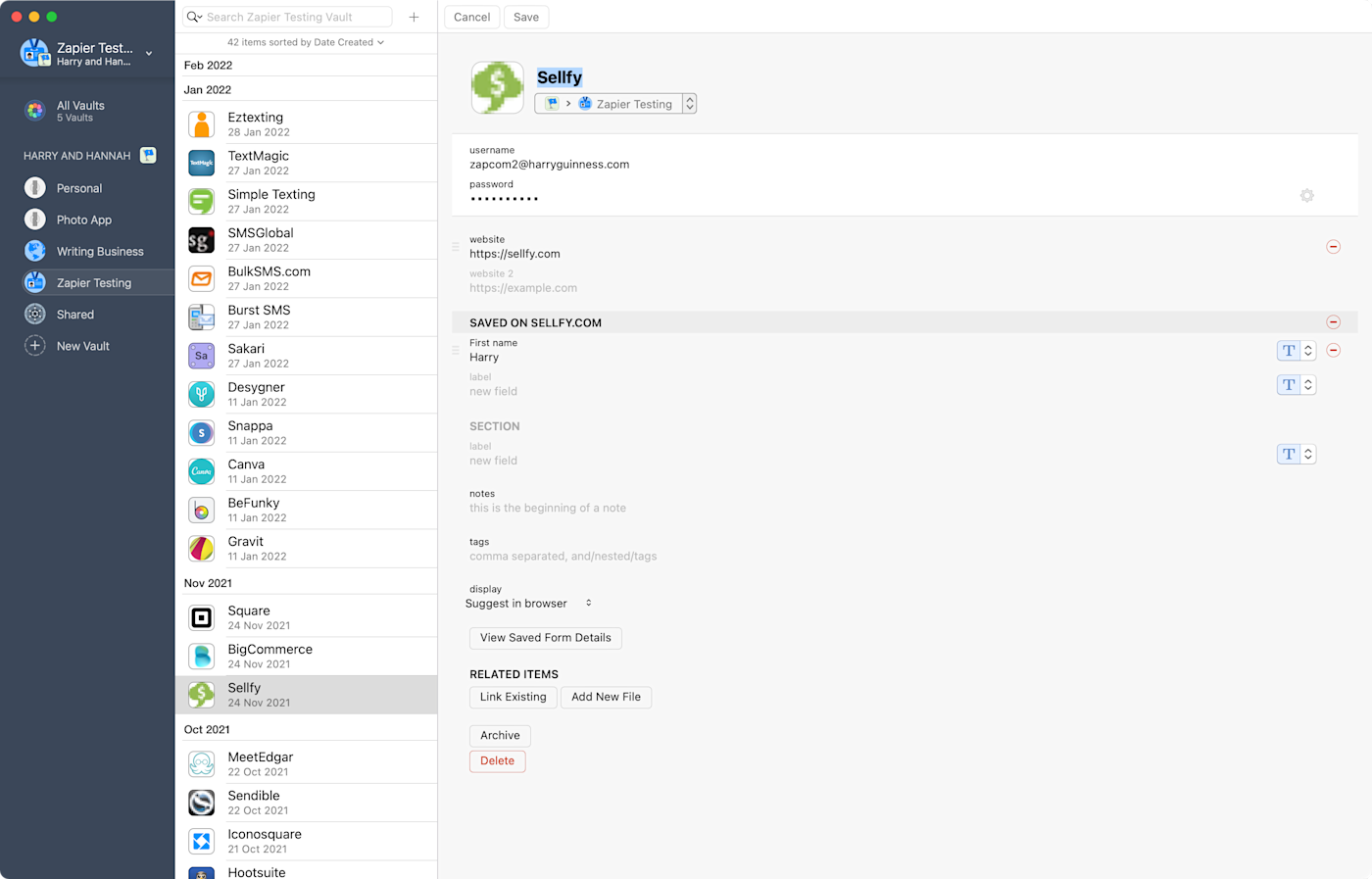This screenshot has height=879, width=1372.
Task: Select Burst SMS in item list
Action: click(x=306, y=317)
